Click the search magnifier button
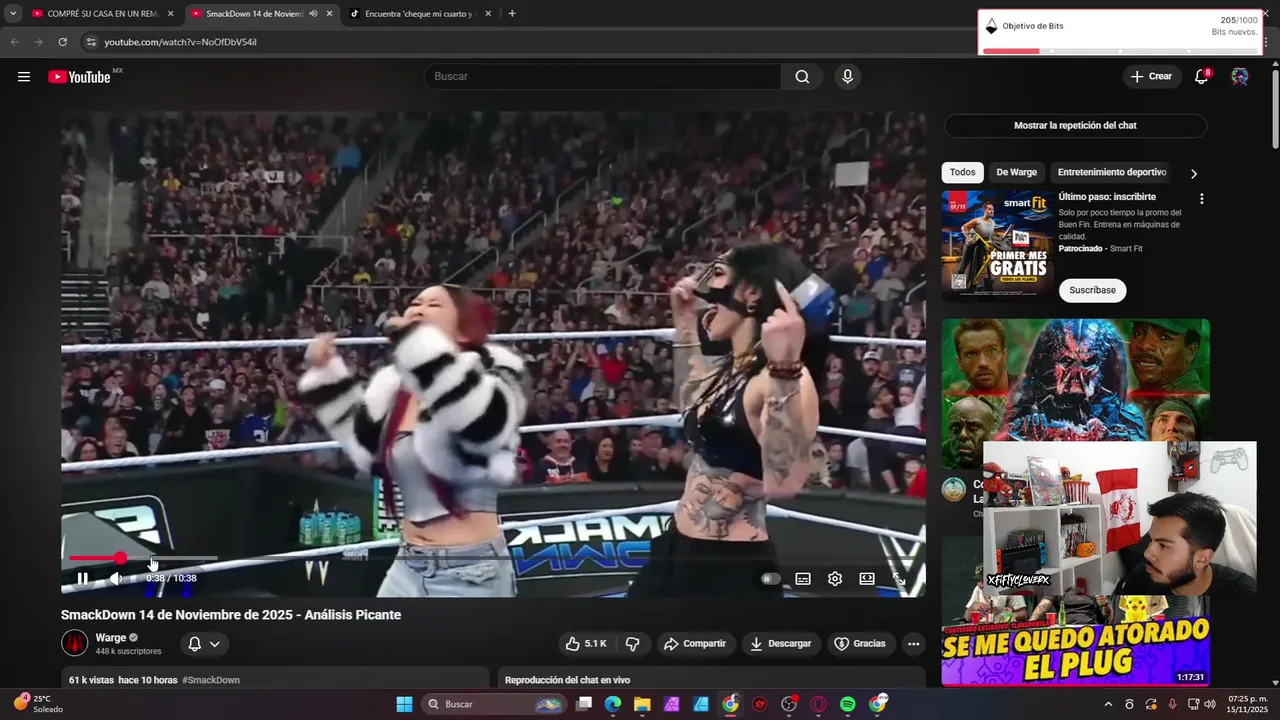Screen dimensions: 1280x720 tap(802, 77)
